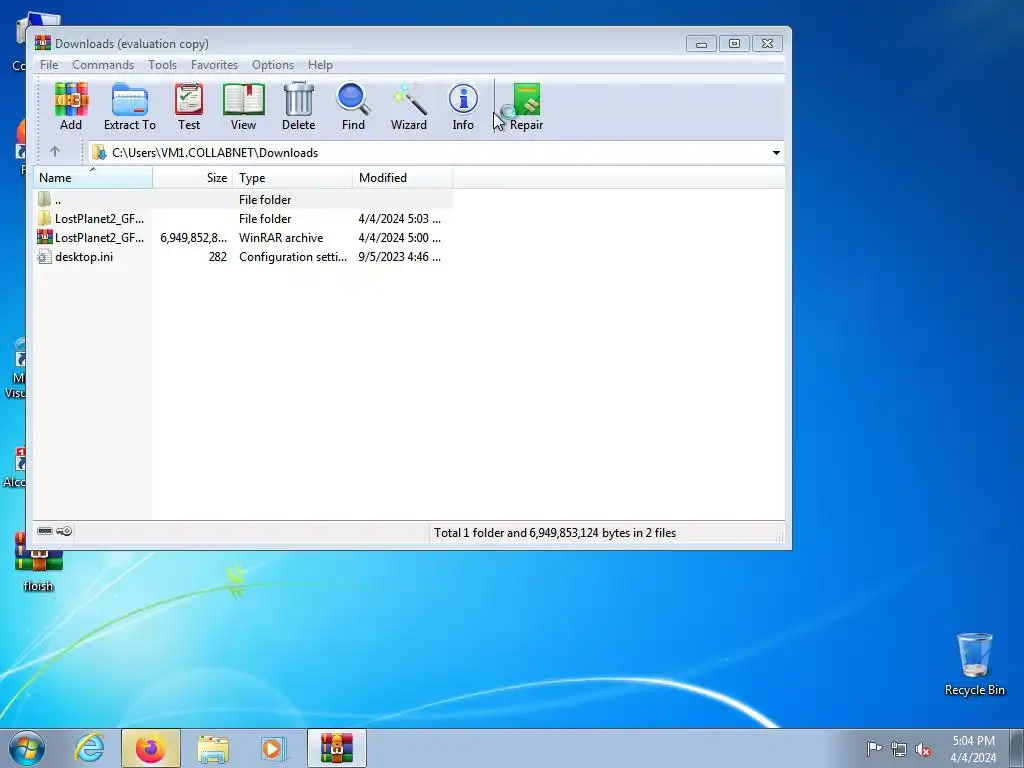
Task: Click the Extract To toolbar icon
Action: pyautogui.click(x=129, y=106)
